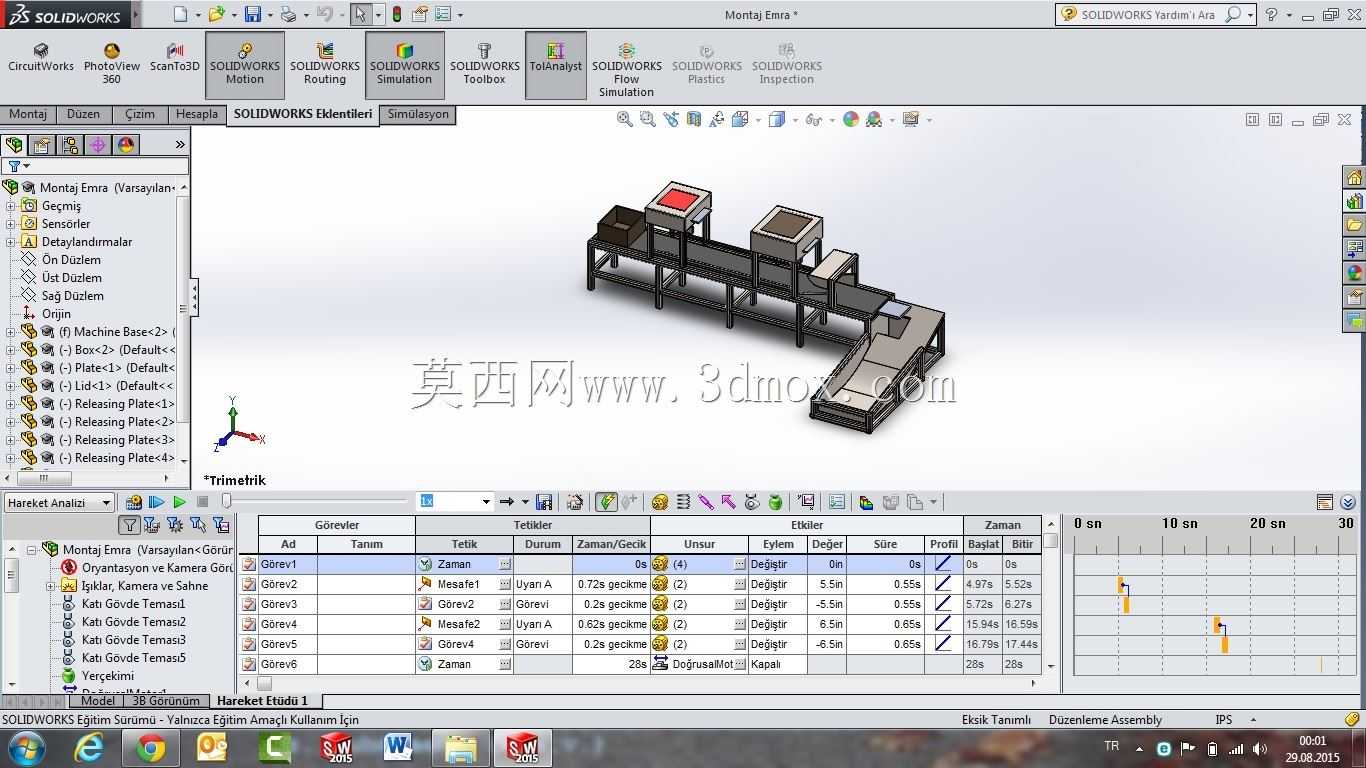Image resolution: width=1366 pixels, height=768 pixels.
Task: Open Motion Study Properties icon
Action: pyautogui.click(x=837, y=502)
